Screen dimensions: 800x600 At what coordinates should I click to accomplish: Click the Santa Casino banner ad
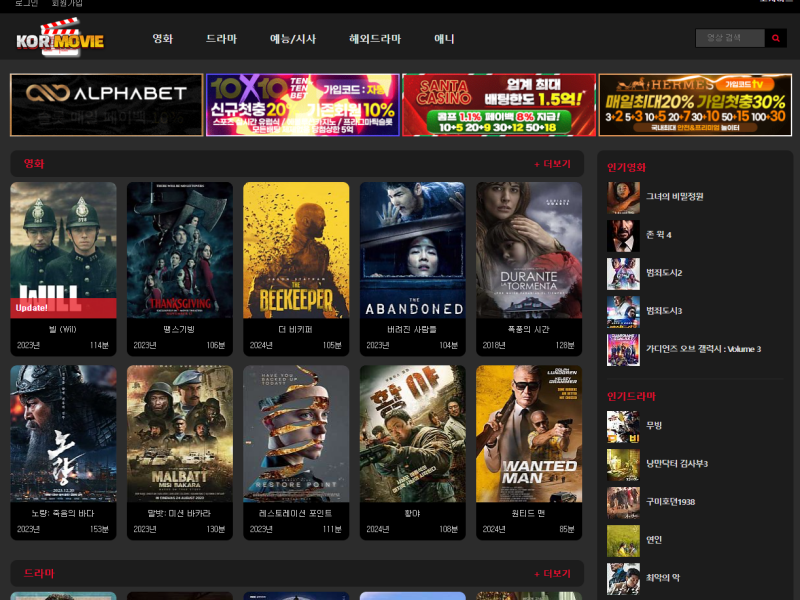click(498, 105)
